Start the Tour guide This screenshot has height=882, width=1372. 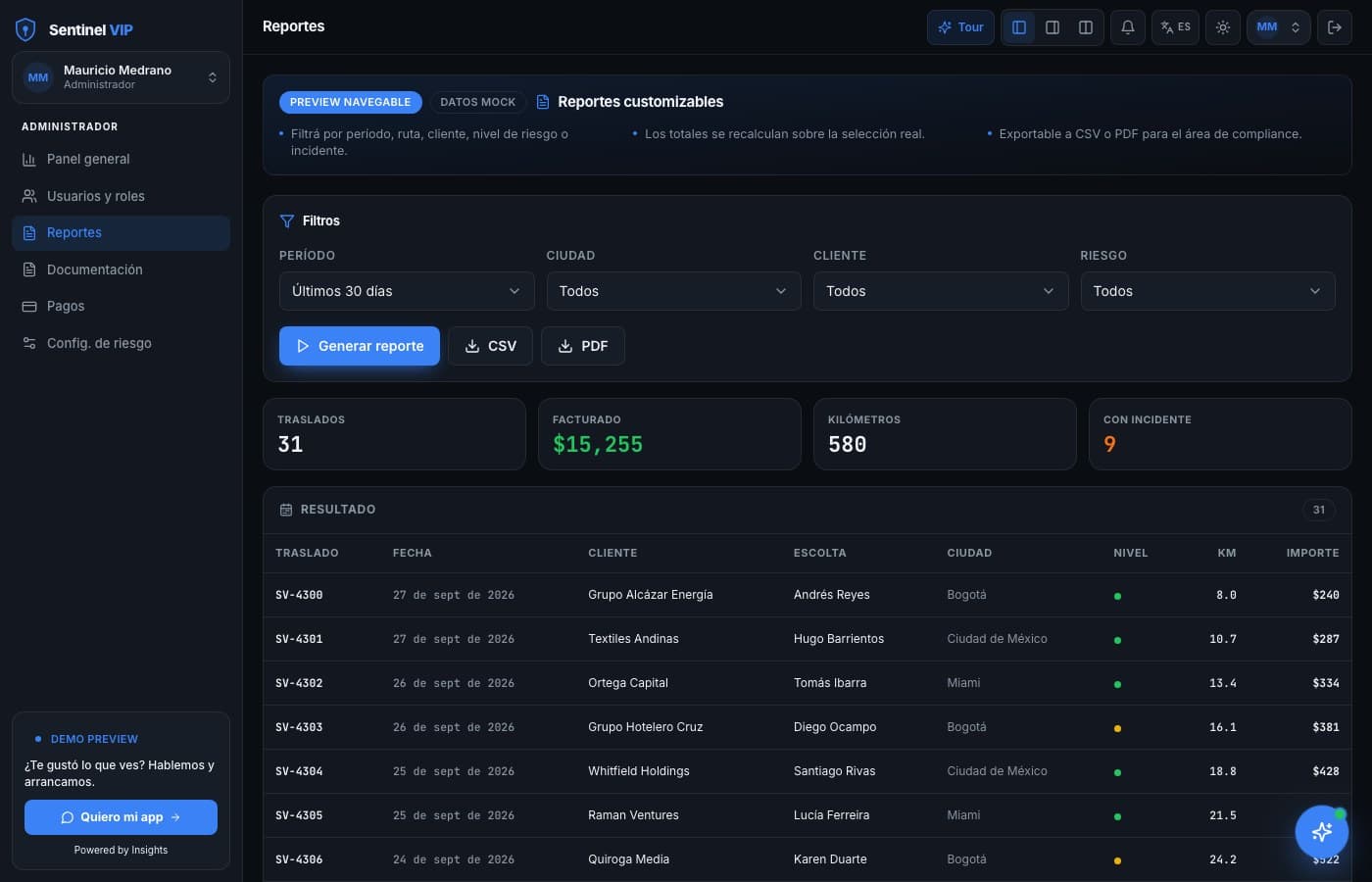point(961,27)
